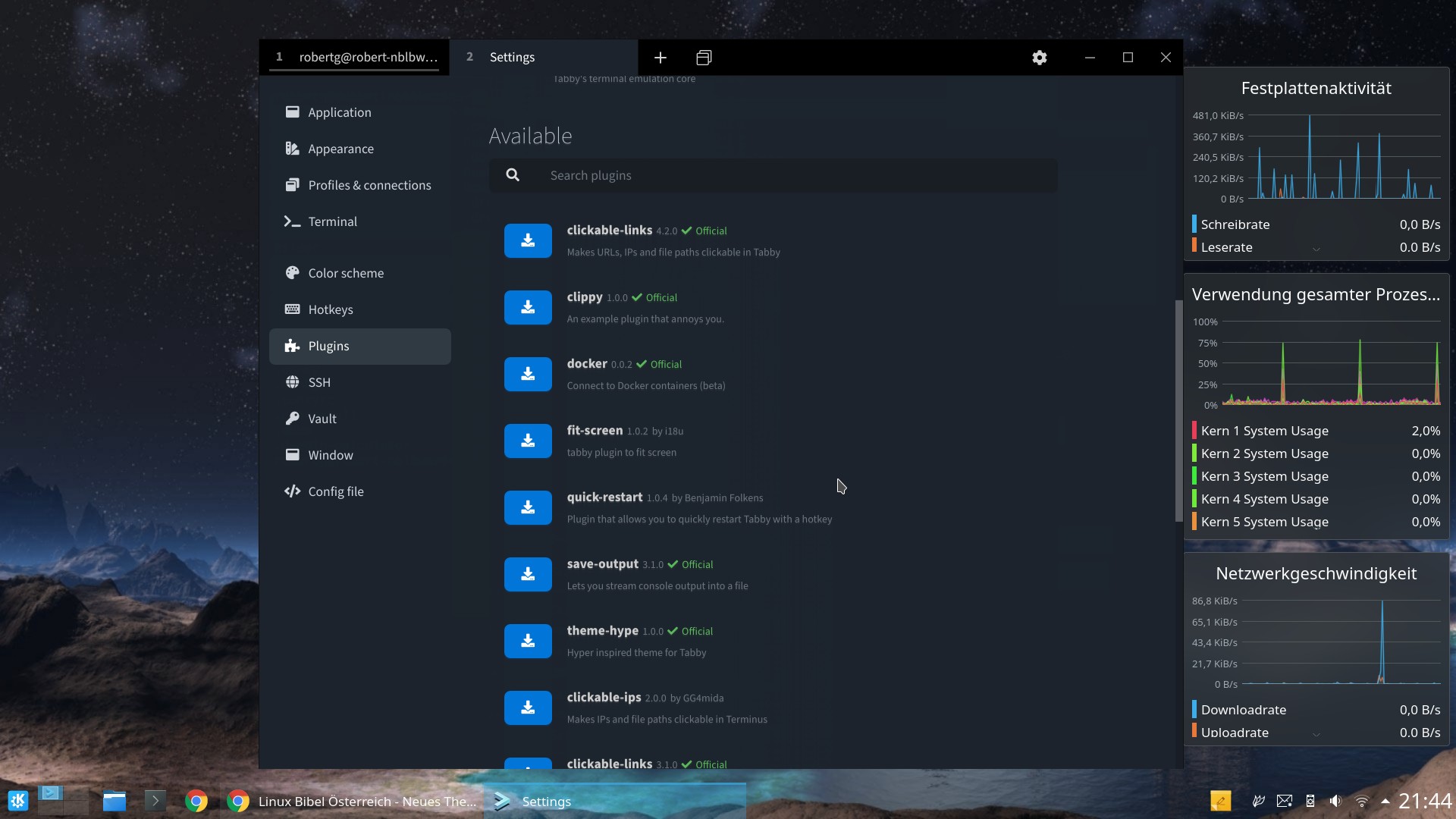Select Terminal settings section

tap(360, 221)
